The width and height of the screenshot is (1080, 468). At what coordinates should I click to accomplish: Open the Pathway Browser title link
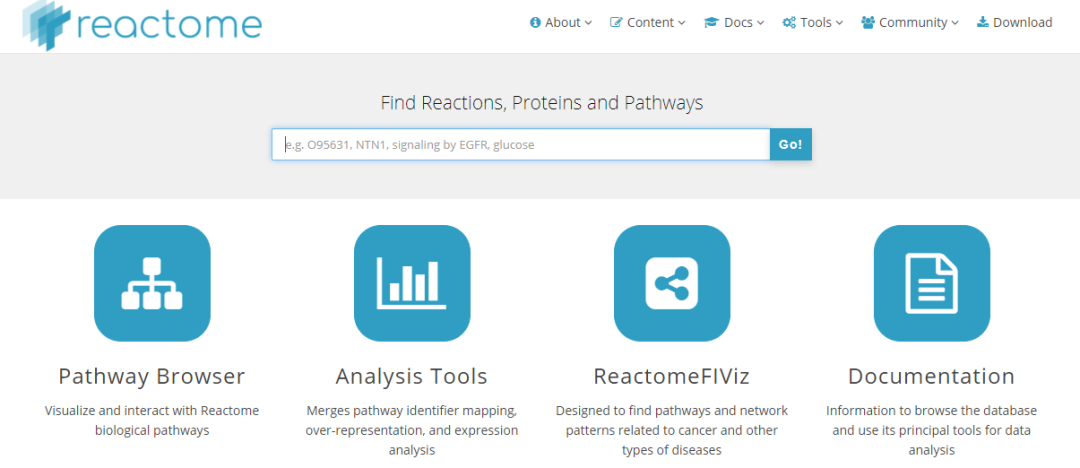(152, 377)
